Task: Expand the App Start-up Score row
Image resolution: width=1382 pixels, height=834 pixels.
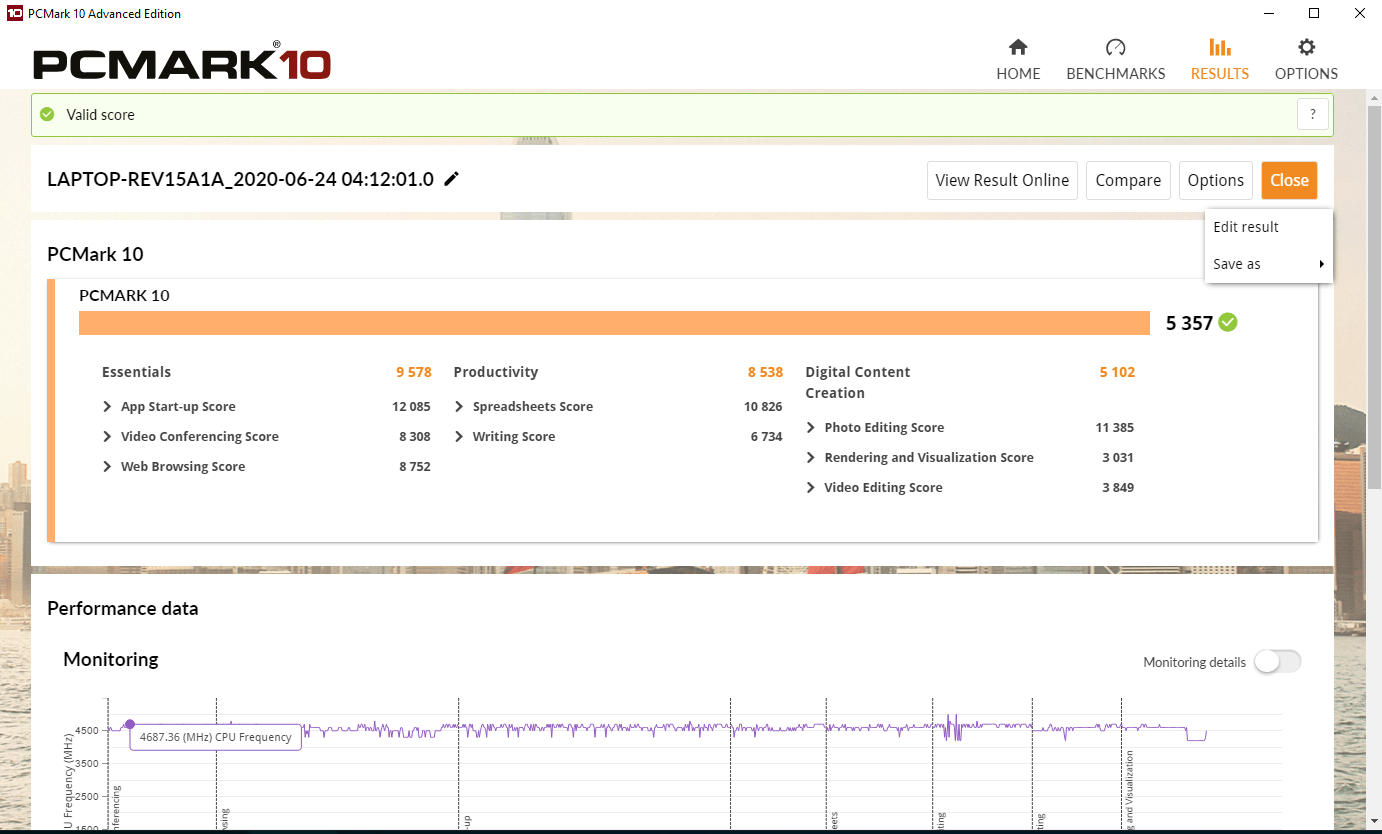Action: pos(108,407)
